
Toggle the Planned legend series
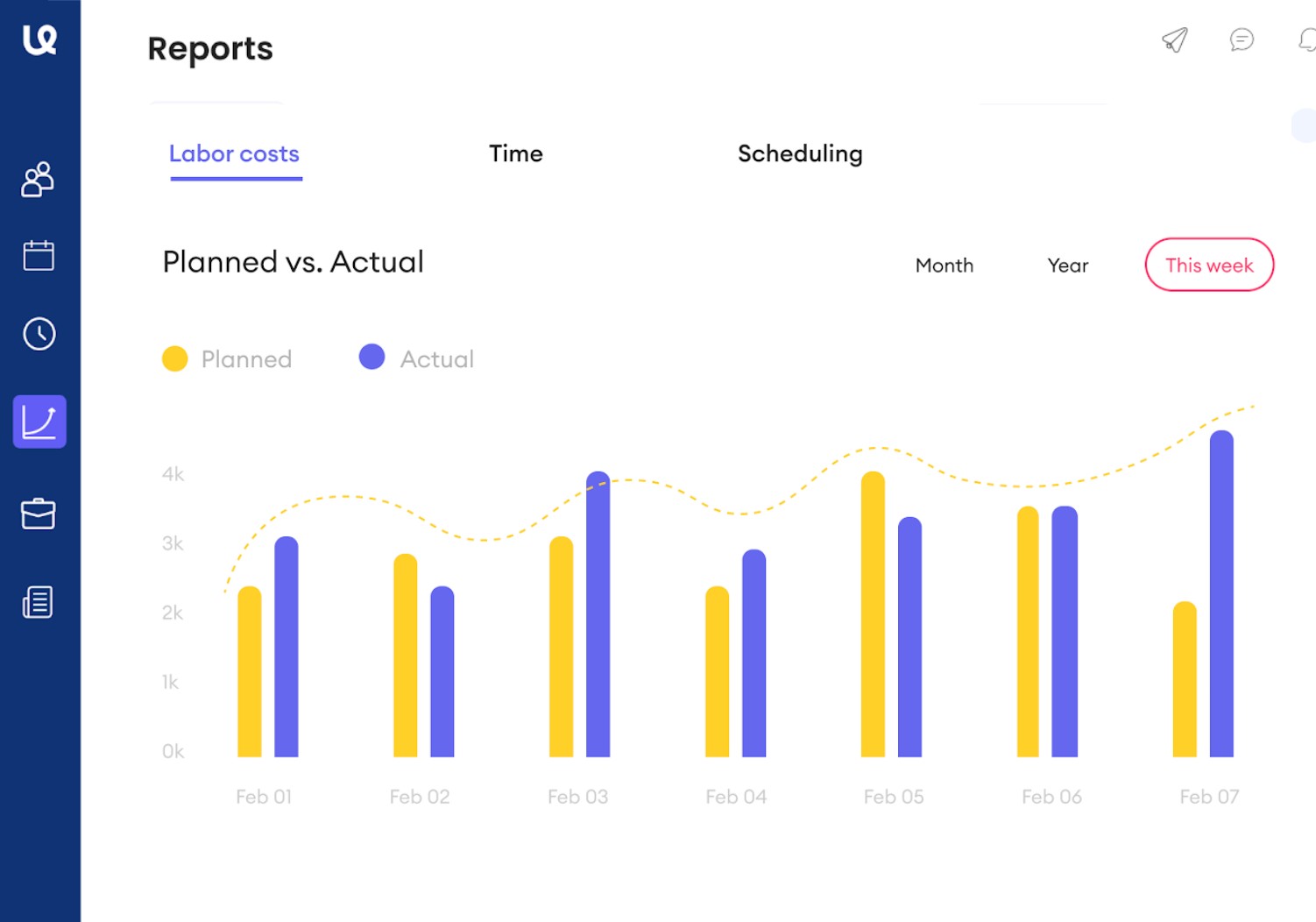click(246, 359)
